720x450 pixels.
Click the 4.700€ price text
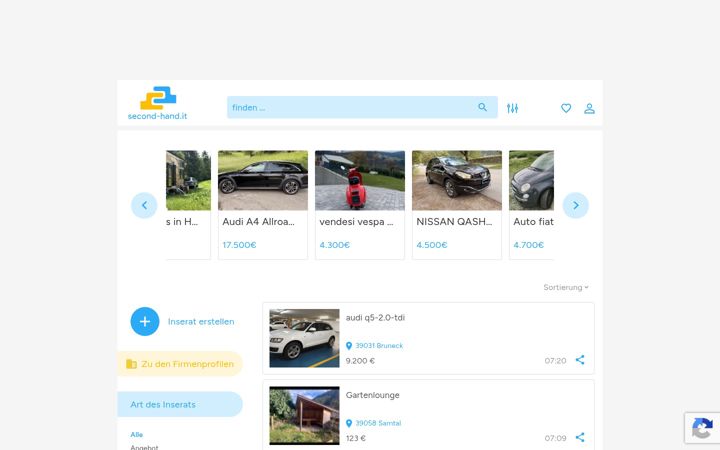529,245
